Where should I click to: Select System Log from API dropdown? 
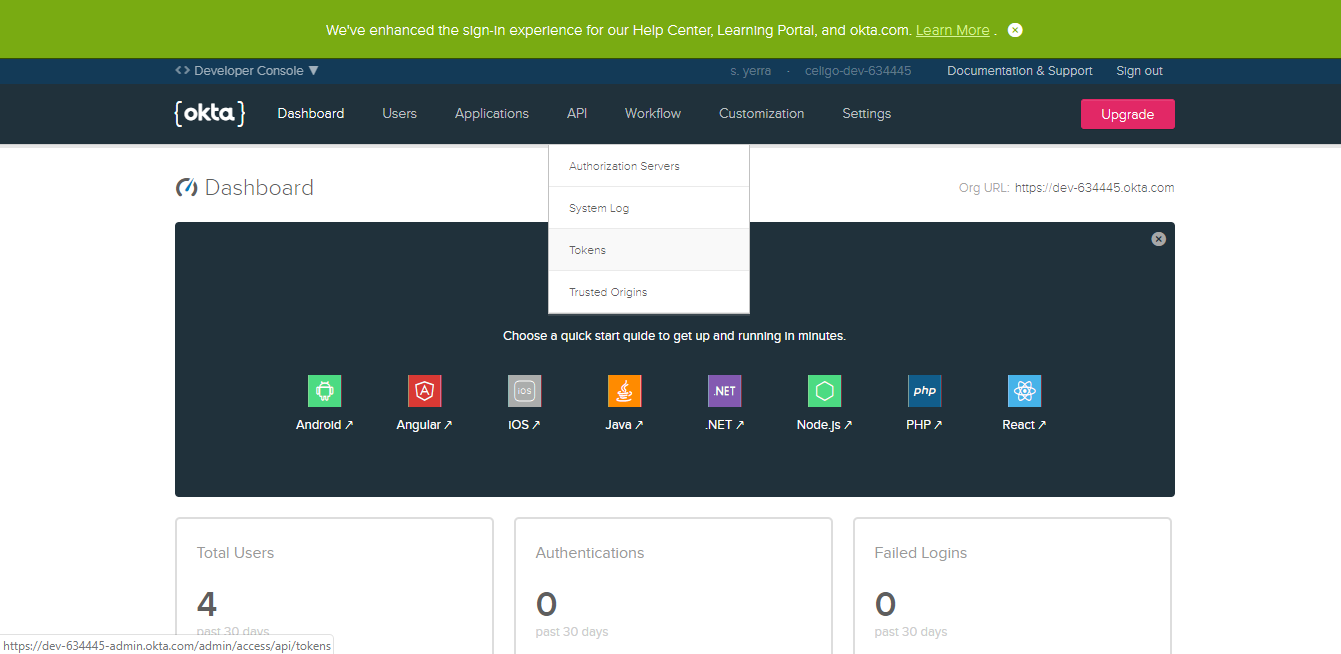(x=649, y=208)
